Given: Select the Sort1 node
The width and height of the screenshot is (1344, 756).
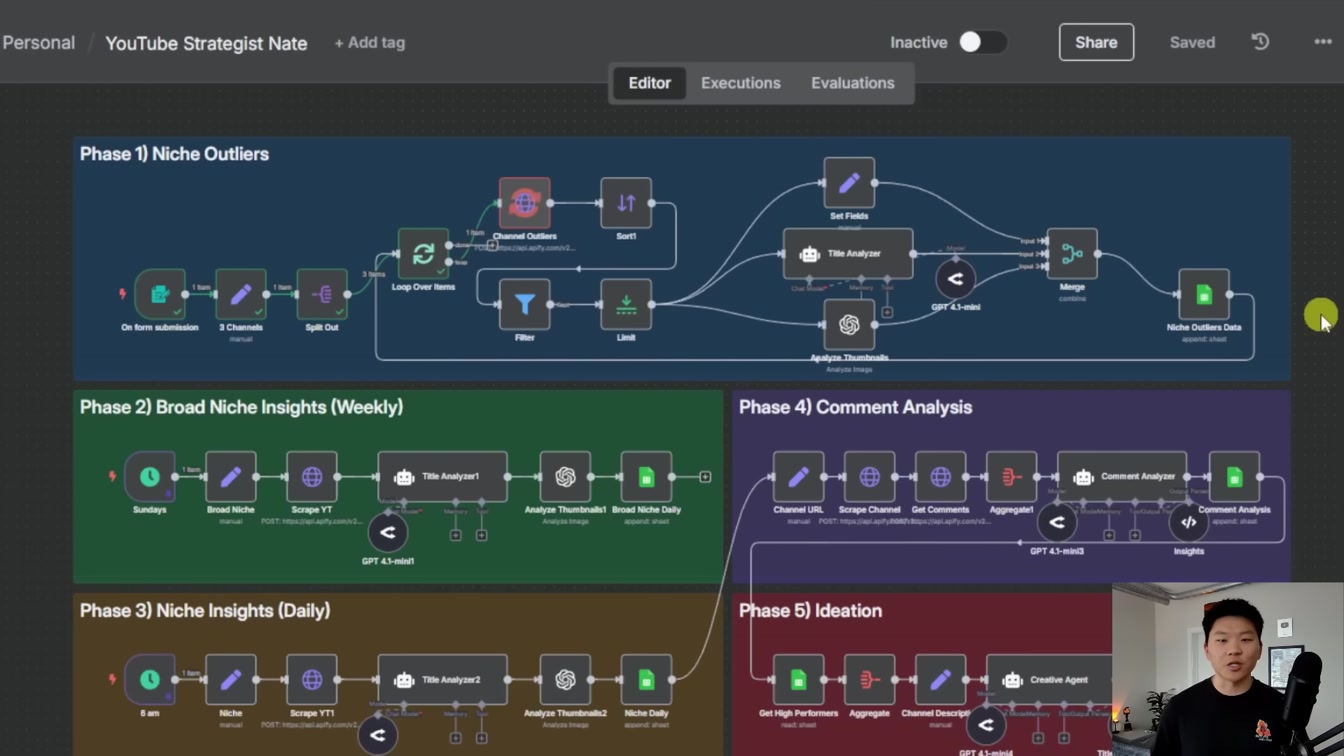Looking at the screenshot, I should [626, 203].
